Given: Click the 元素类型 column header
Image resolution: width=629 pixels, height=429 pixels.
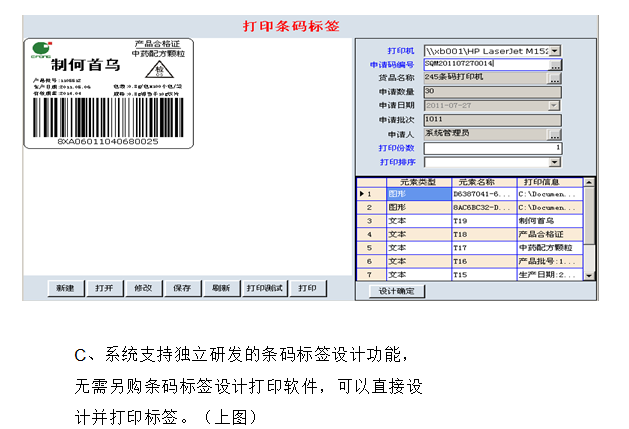Looking at the screenshot, I should pos(419,183).
